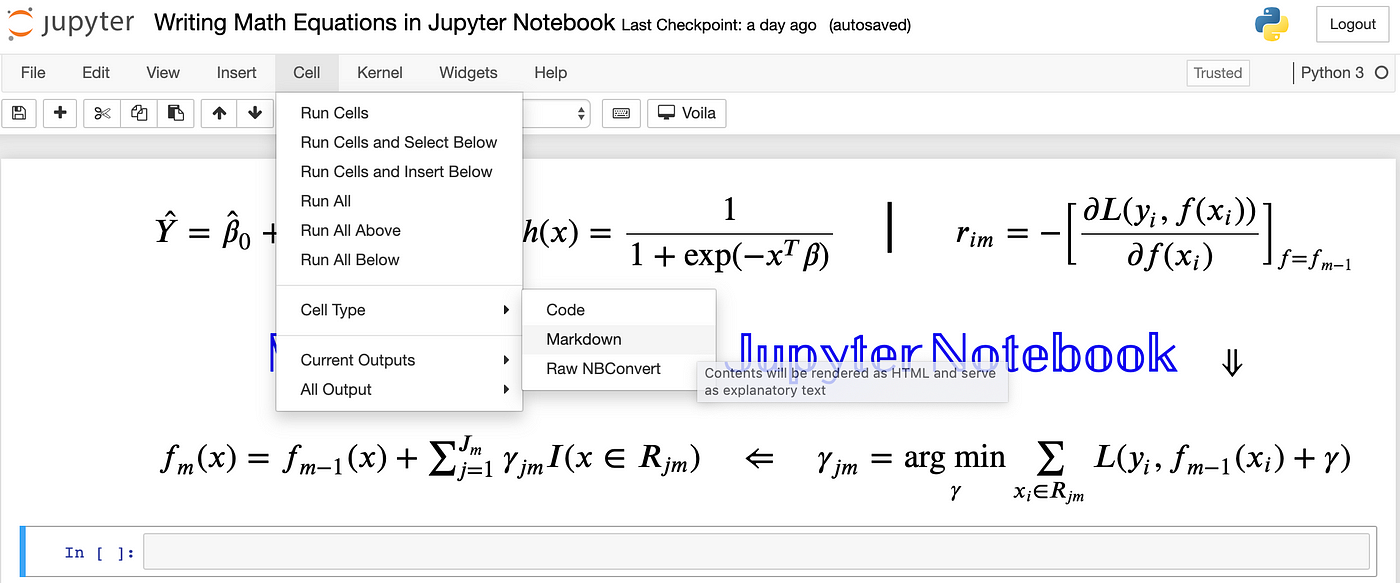Expand the Cell Type submenu
Screen dimensions: 1400x583
click(x=399, y=310)
